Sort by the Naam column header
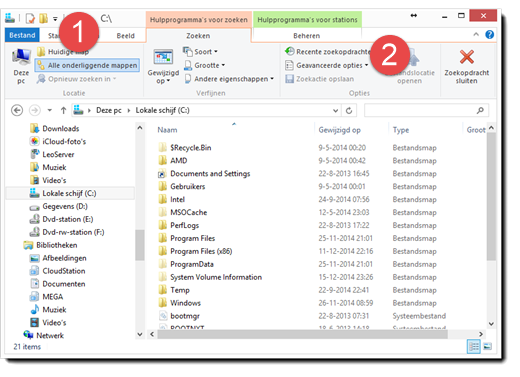The height and width of the screenshot is (377, 520). click(x=167, y=130)
